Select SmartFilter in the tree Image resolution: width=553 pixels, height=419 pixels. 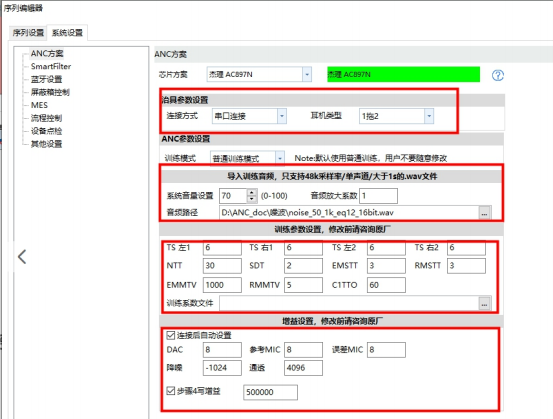coord(51,66)
